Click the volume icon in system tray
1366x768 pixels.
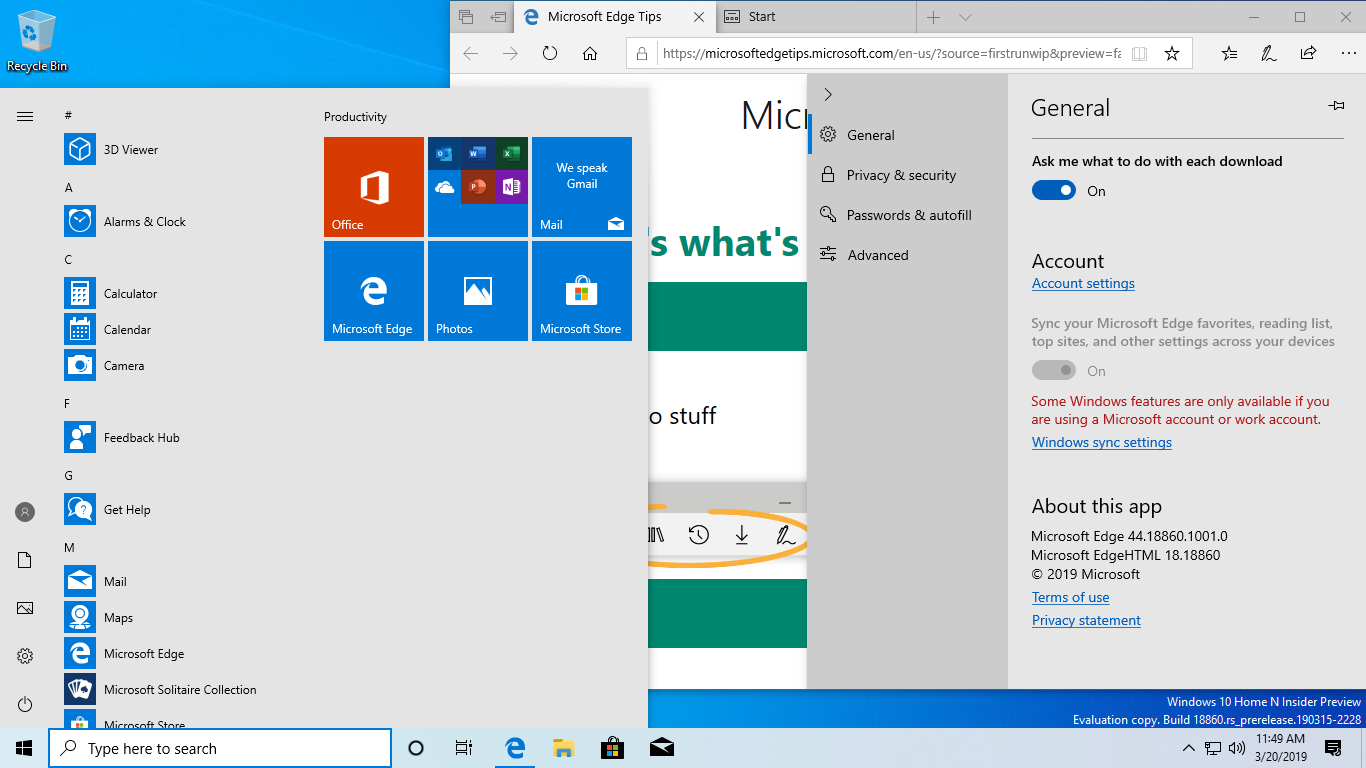tap(1236, 748)
